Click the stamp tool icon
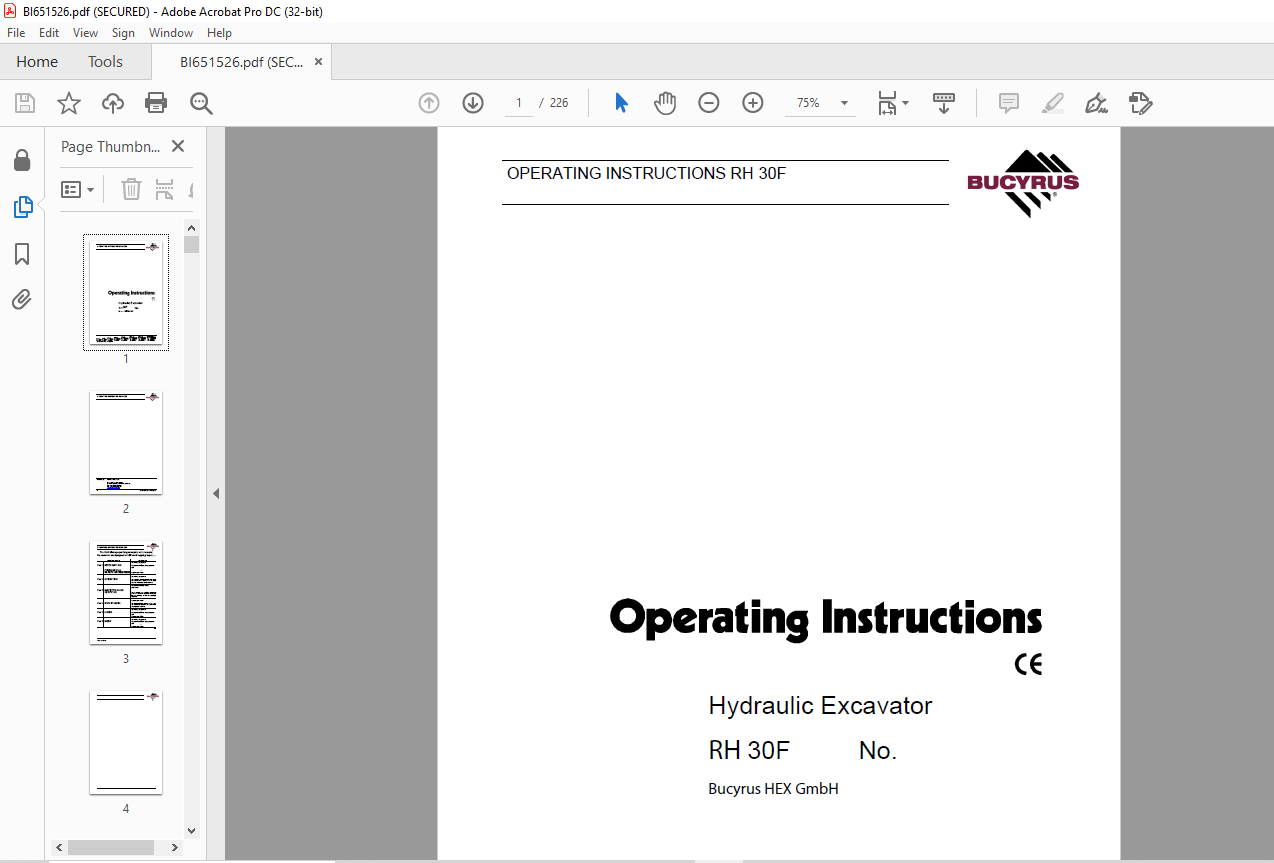The width and height of the screenshot is (1274, 863). click(1141, 103)
